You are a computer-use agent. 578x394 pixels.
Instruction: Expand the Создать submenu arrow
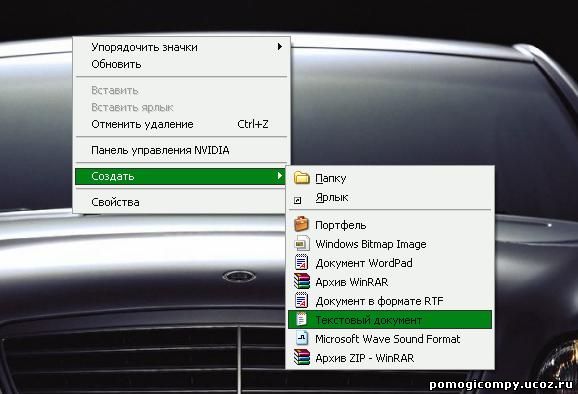(280, 176)
